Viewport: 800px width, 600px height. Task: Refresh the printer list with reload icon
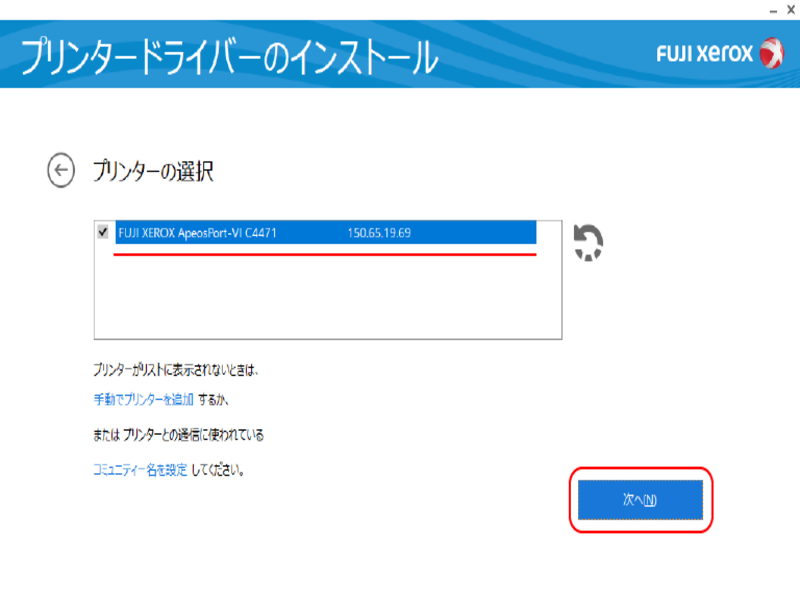click(588, 243)
